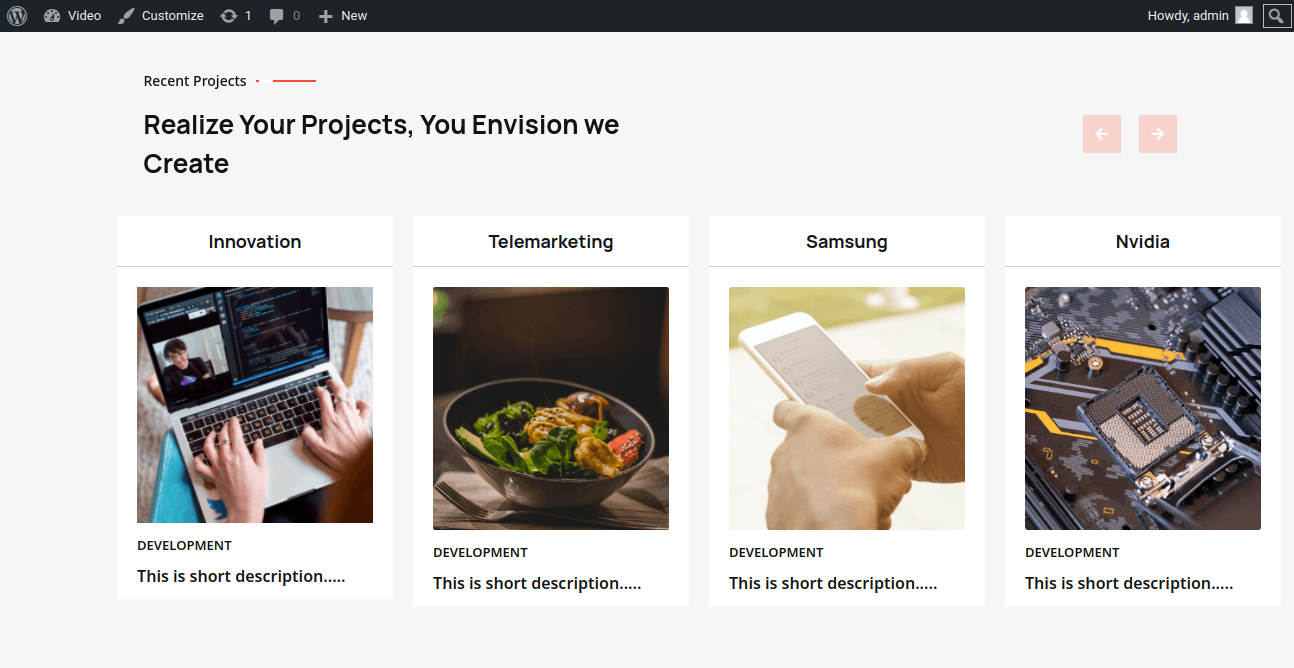The height and width of the screenshot is (668, 1294).
Task: Open the Telemarketing project title
Action: [x=551, y=242]
